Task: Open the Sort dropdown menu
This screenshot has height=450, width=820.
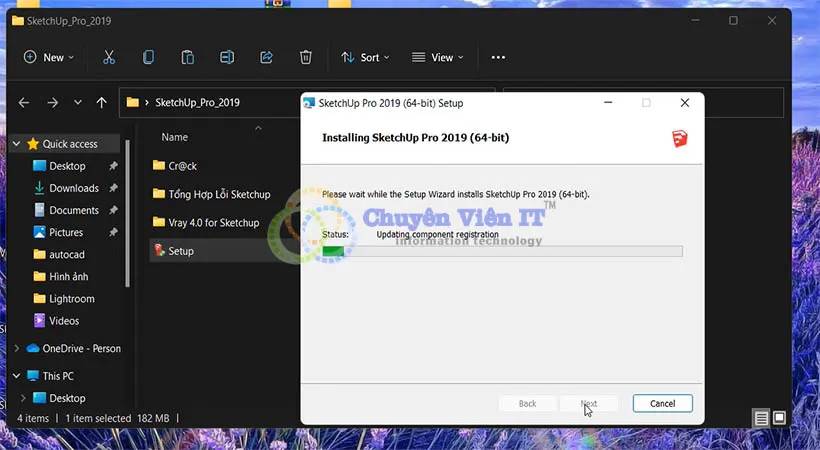Action: click(366, 58)
